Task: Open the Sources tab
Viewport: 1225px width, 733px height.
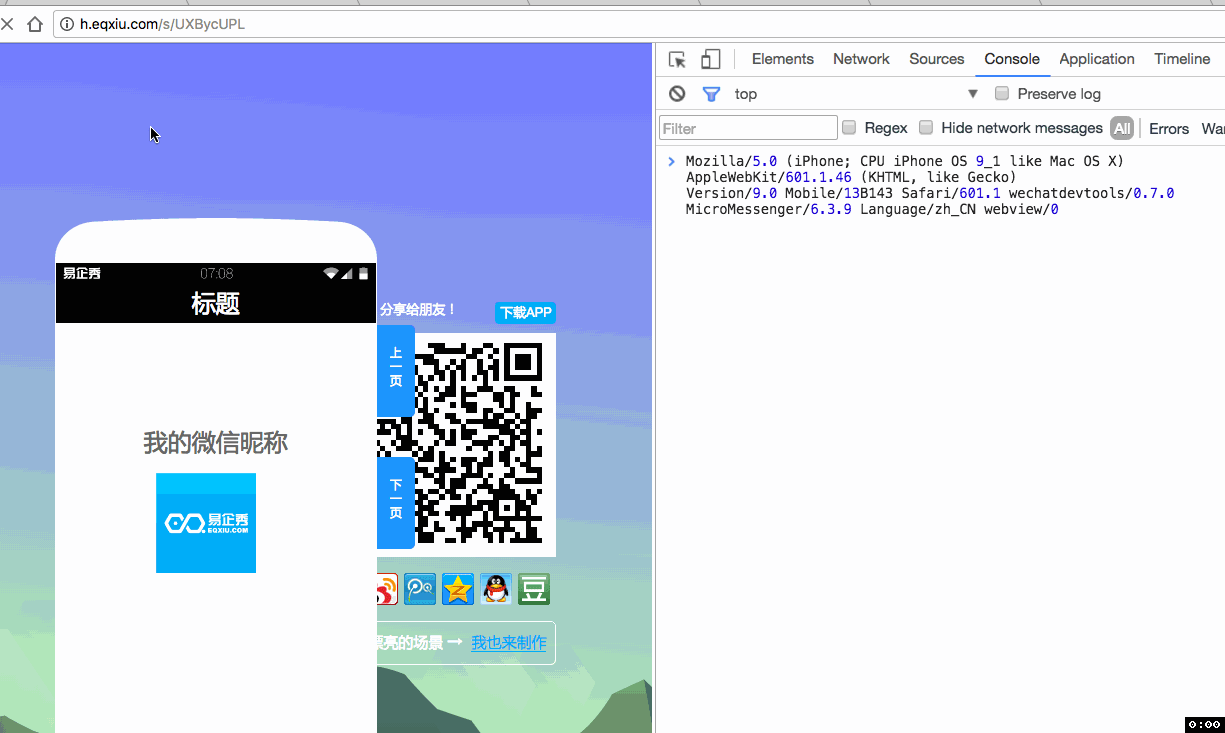Action: 937,59
